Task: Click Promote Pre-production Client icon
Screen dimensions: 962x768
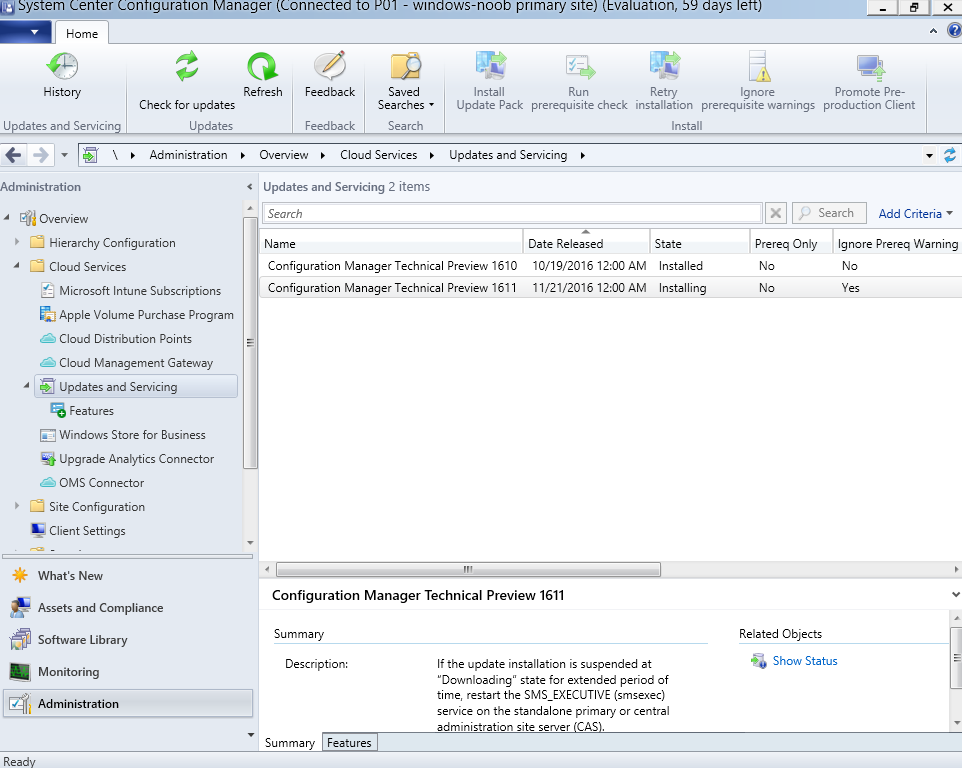Action: (870, 67)
